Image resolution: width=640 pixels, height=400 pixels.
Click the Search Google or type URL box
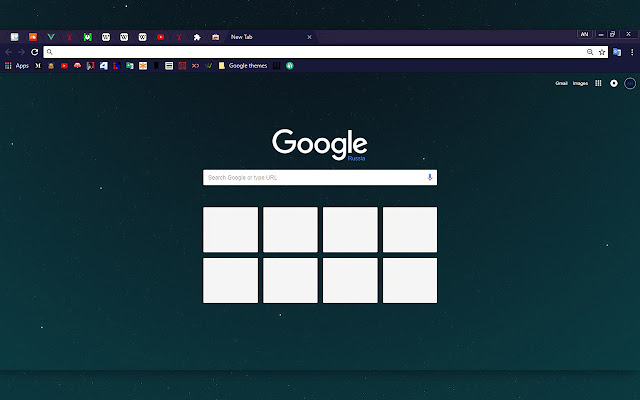tap(320, 178)
